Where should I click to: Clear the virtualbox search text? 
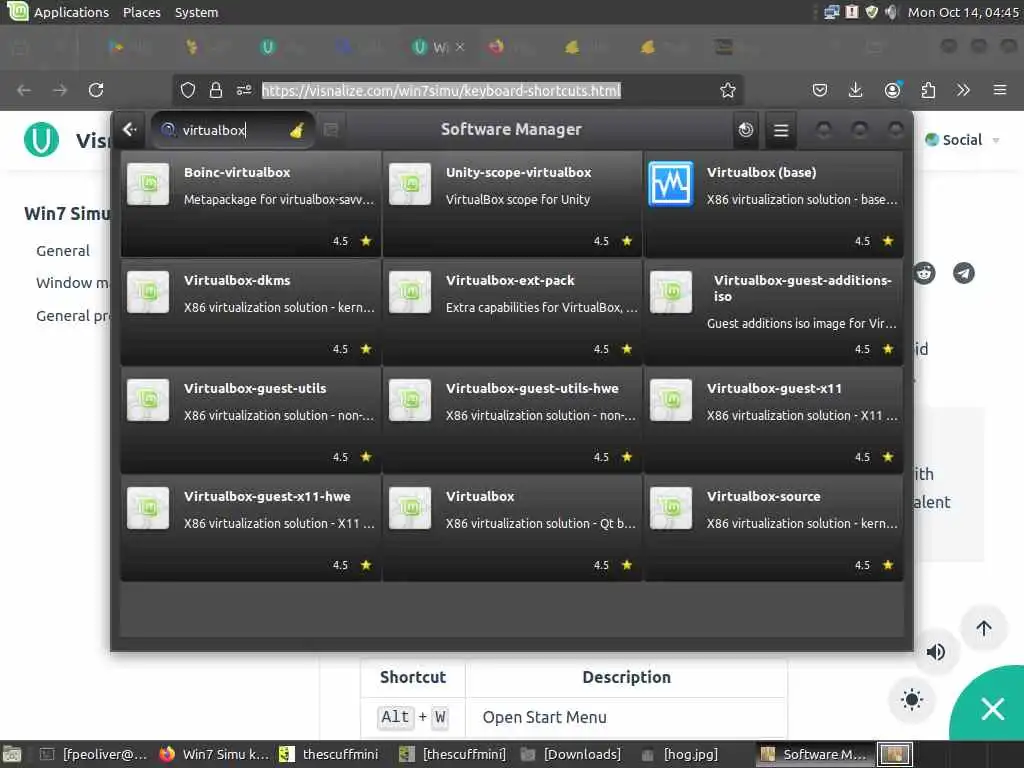pos(297,131)
